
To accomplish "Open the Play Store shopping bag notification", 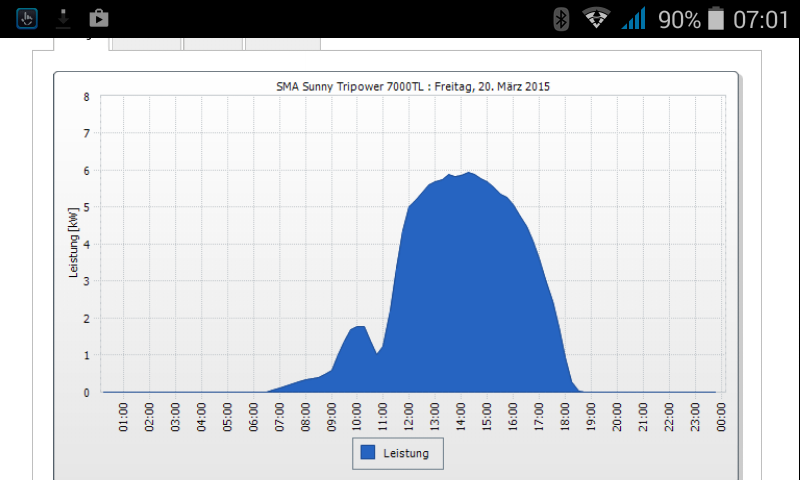I will coord(98,18).
